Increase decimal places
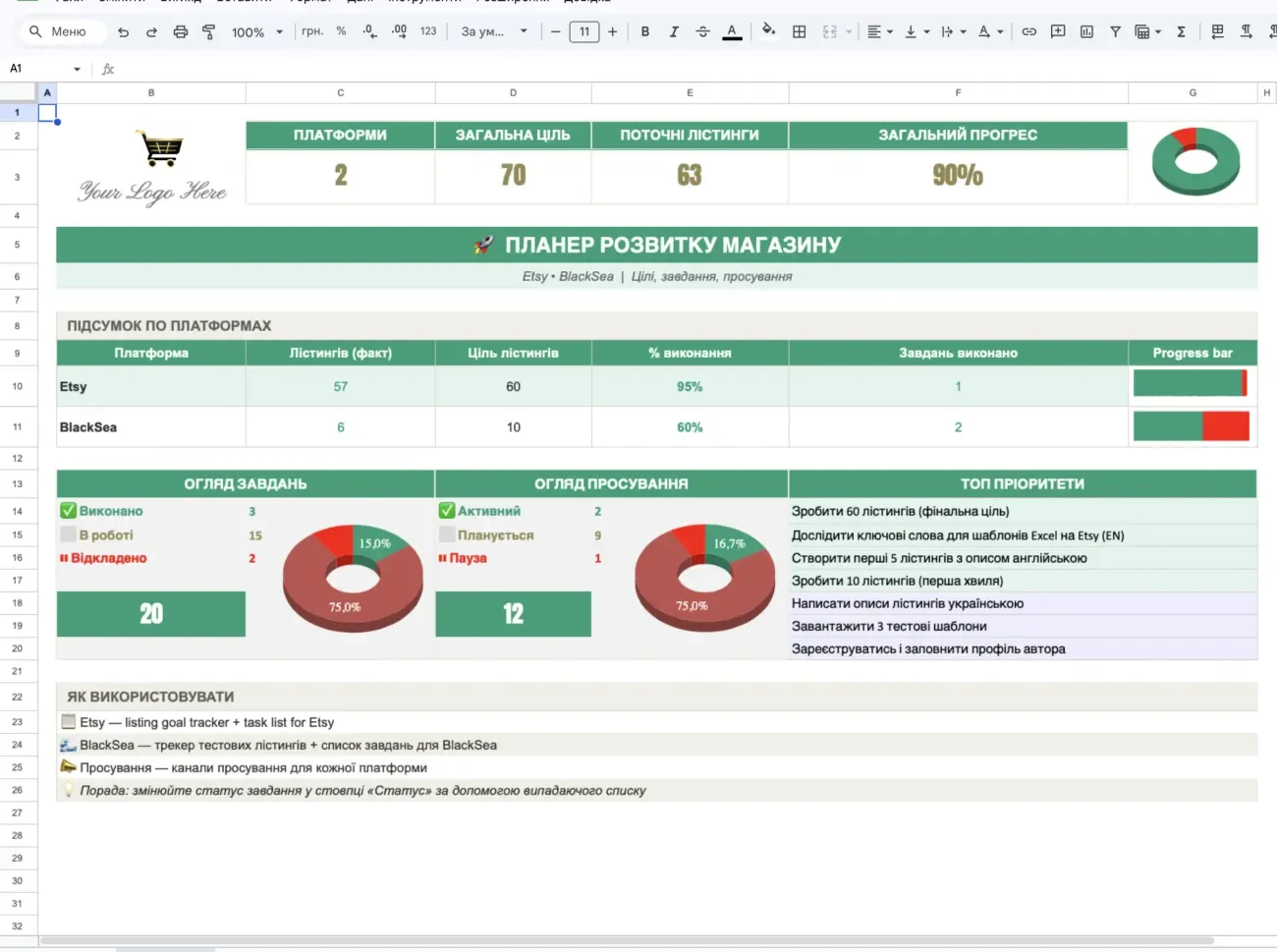Screen dimensions: 1277x952 (399, 31)
